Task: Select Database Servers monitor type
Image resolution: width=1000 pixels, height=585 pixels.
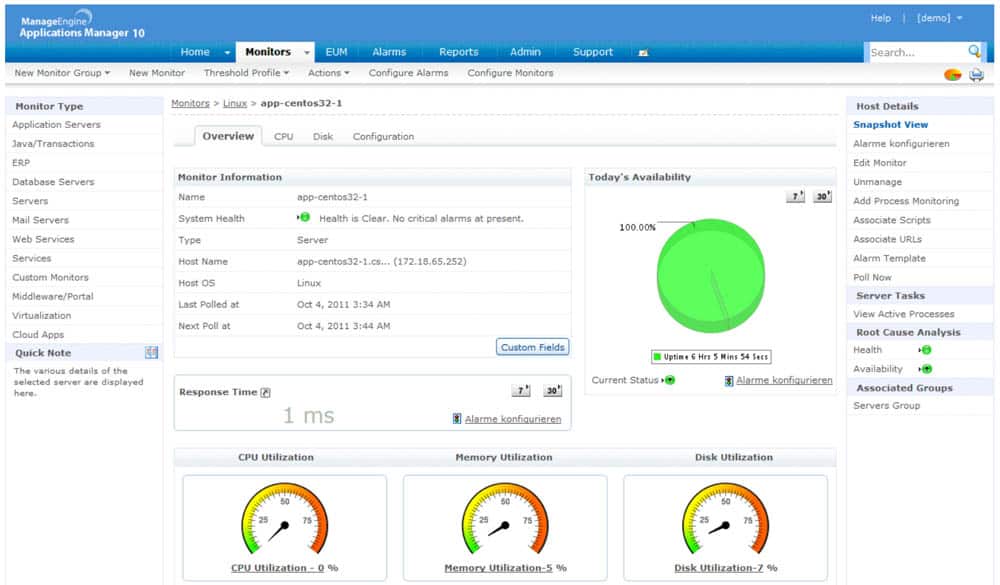Action: (53, 182)
